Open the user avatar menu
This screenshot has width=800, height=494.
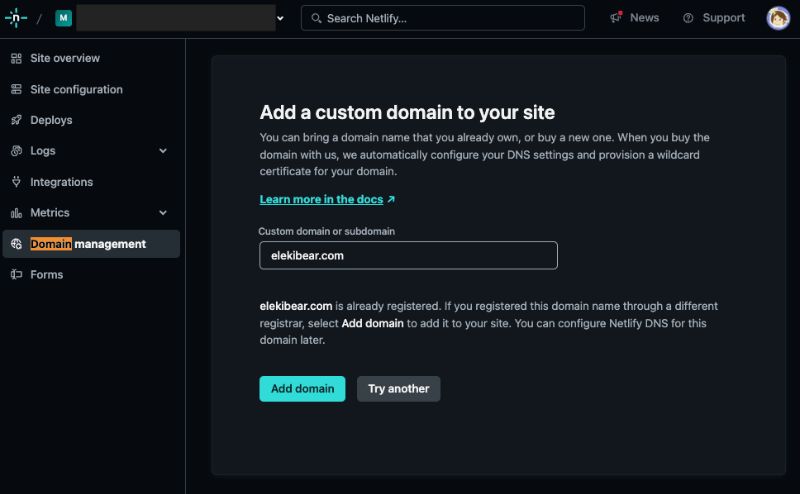778,18
